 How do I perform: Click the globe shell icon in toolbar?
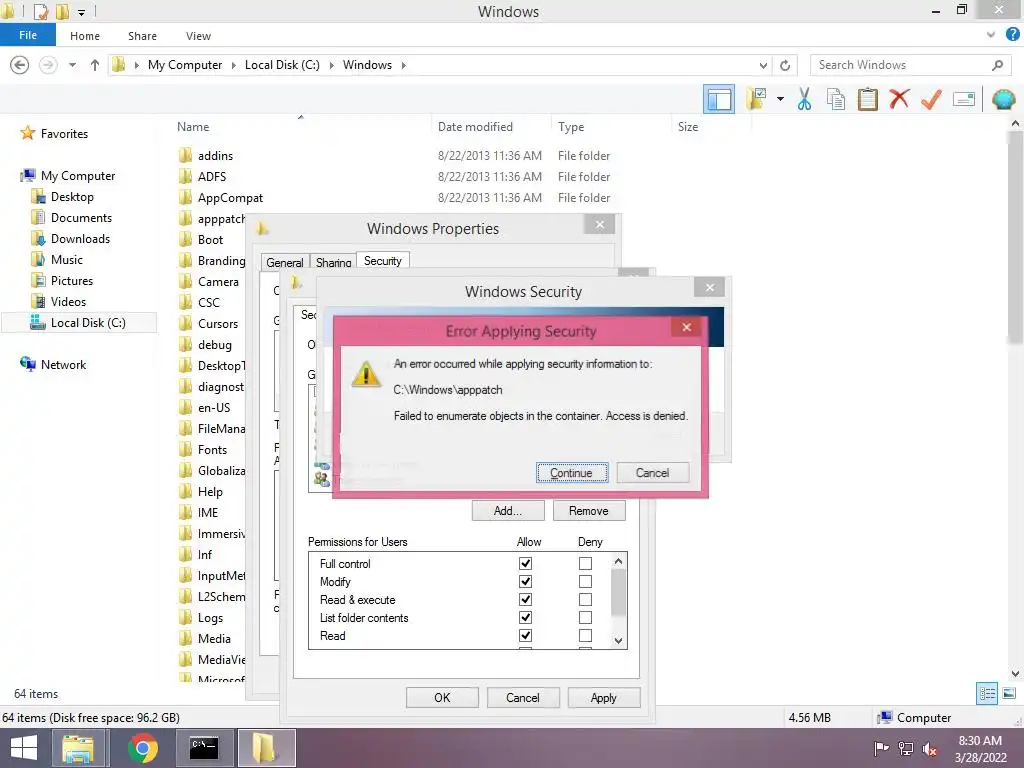click(x=1003, y=99)
